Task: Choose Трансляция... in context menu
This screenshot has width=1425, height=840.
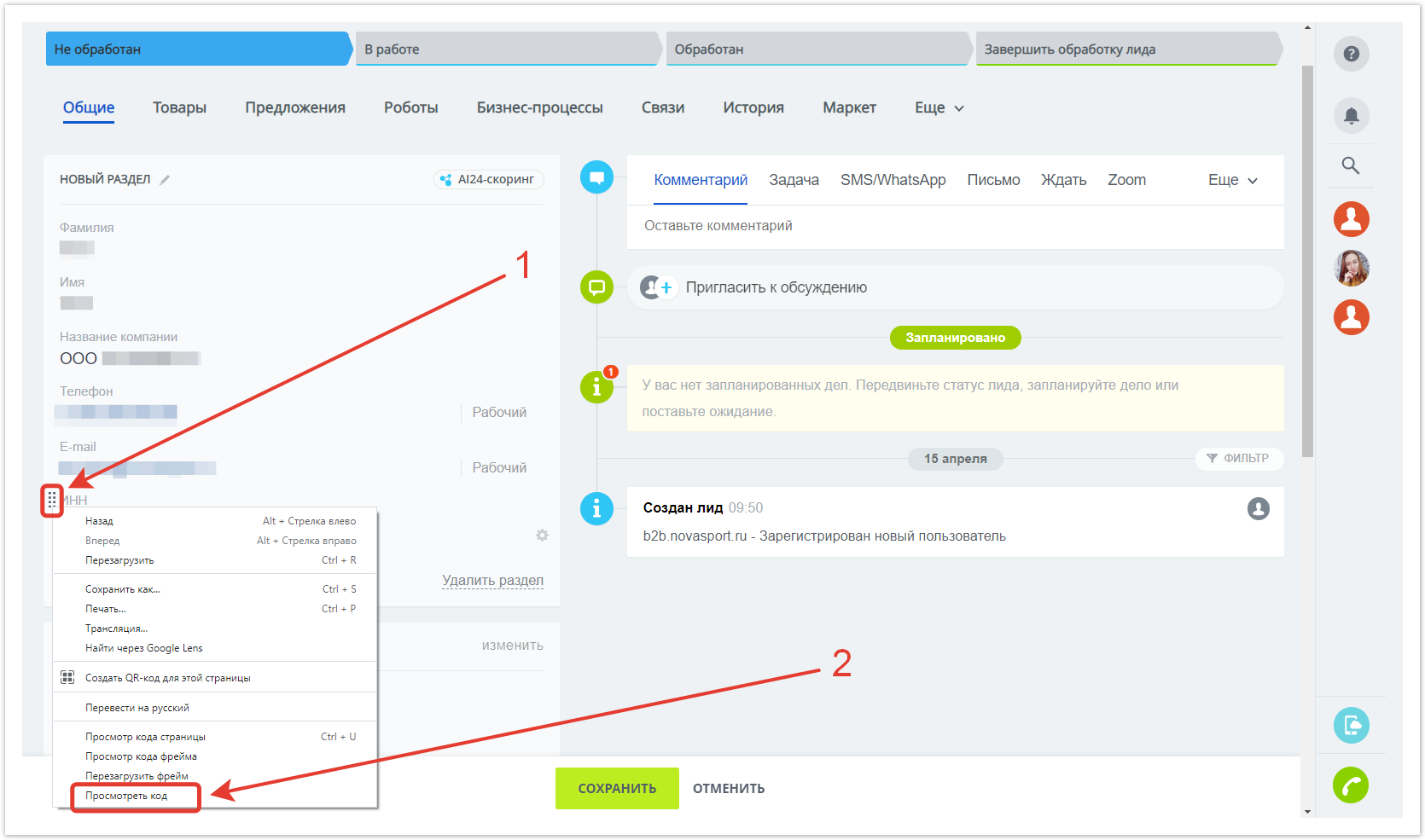Action: click(x=215, y=629)
